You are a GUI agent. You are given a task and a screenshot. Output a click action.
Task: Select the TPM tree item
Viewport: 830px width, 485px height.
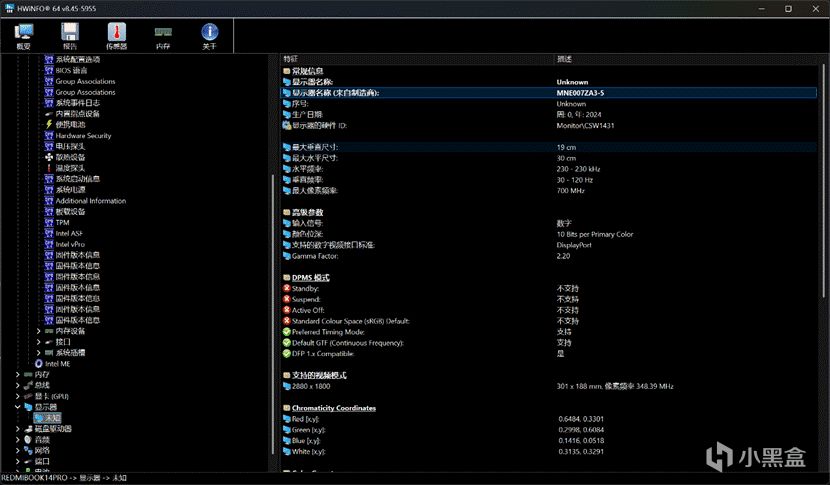(62, 222)
